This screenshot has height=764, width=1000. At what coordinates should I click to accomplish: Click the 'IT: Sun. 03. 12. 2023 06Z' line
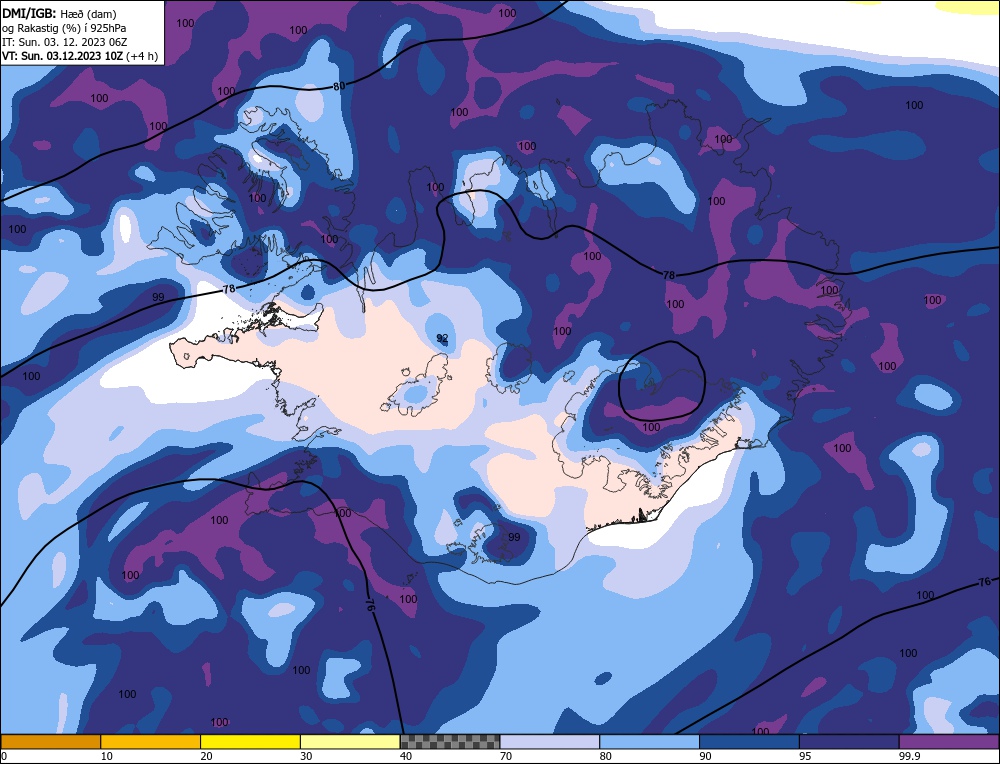[x=66, y=42]
